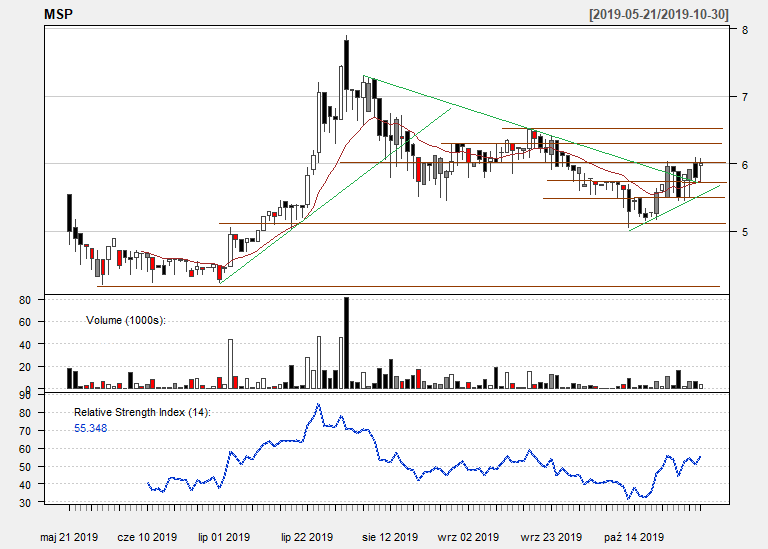
Task: Click the date label cze 10 2019
Action: tap(147, 537)
